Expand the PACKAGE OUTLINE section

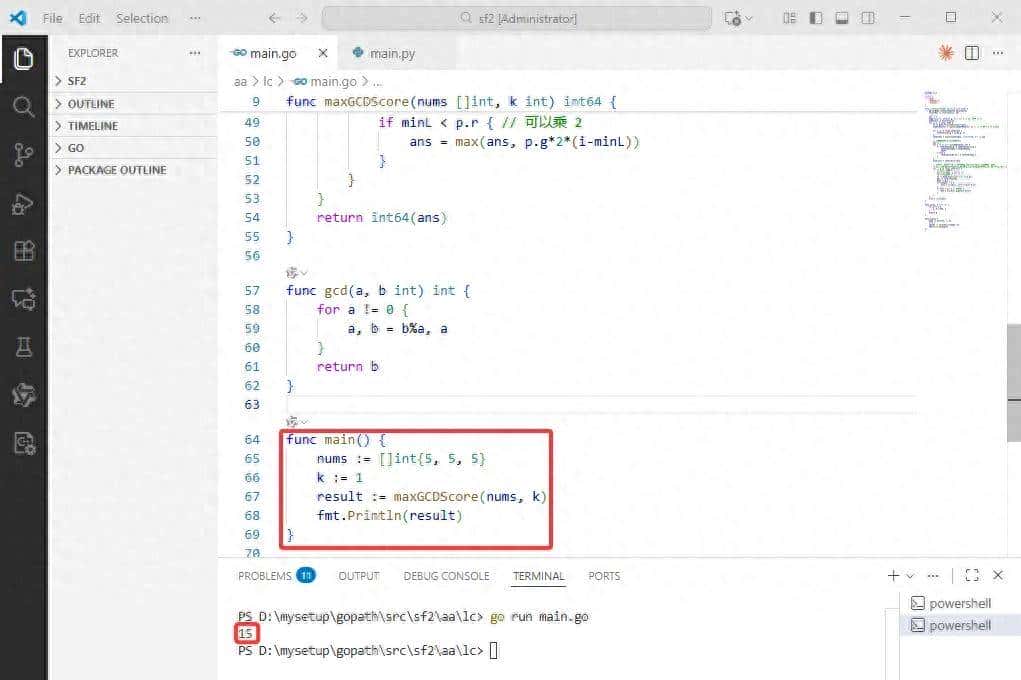point(116,170)
